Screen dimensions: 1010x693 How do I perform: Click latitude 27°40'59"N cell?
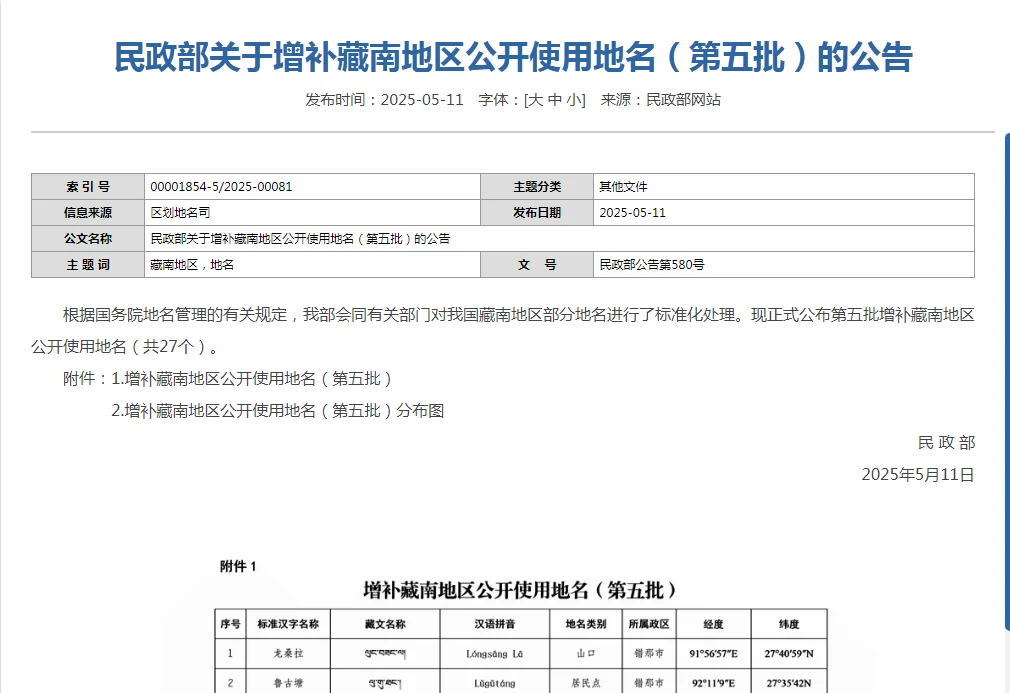[789, 653]
